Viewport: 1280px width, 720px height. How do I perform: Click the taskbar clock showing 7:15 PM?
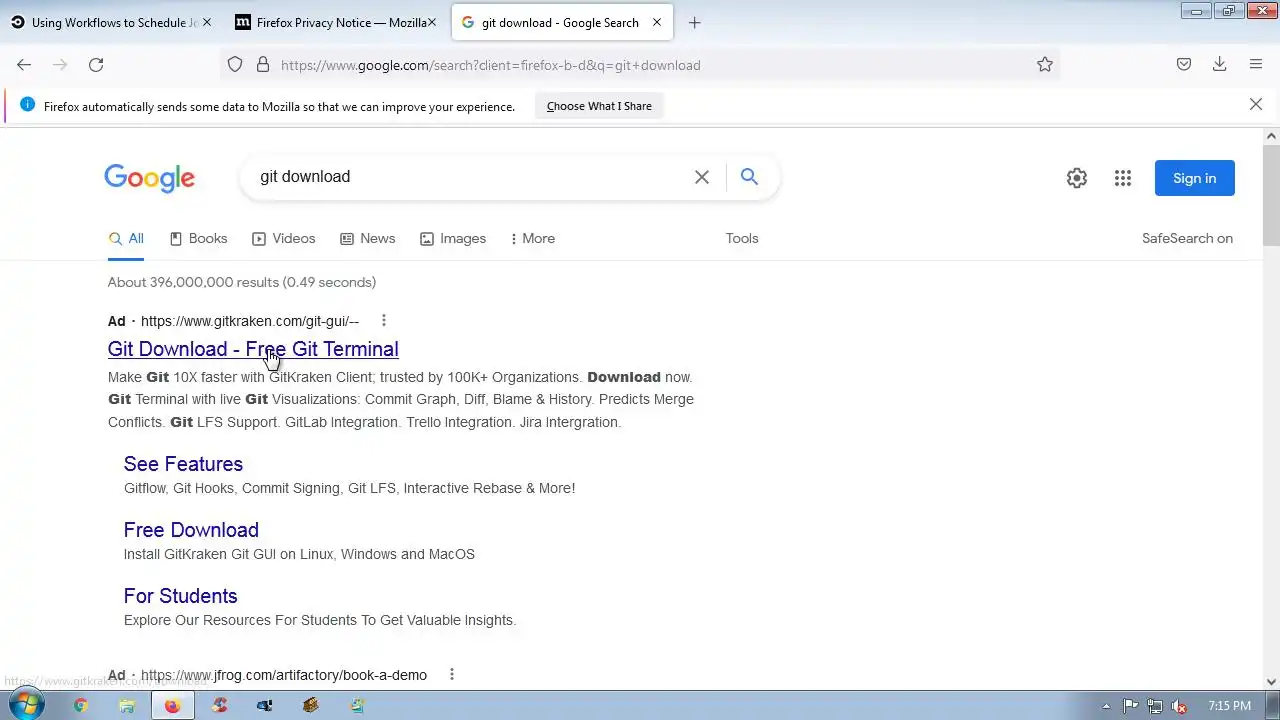(1229, 706)
